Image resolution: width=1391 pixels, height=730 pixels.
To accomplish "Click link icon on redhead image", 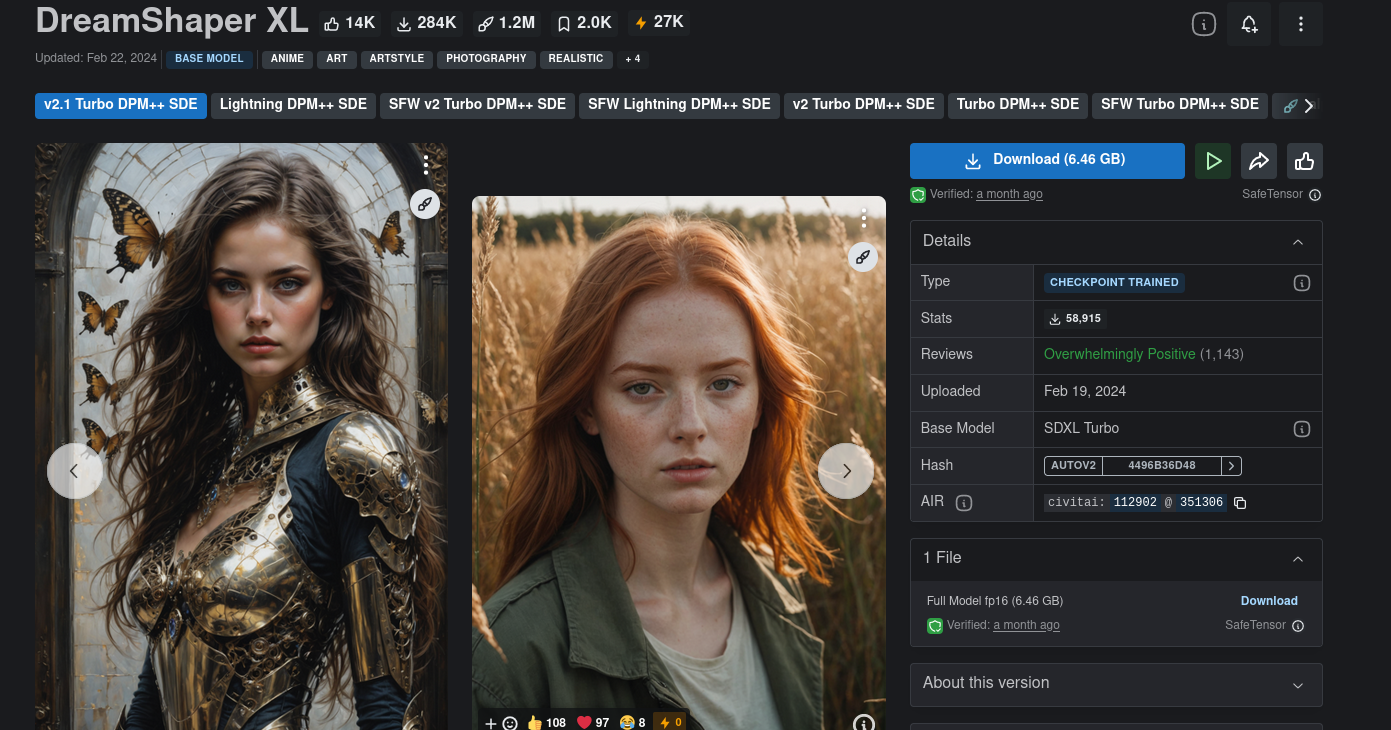I will pos(863,257).
